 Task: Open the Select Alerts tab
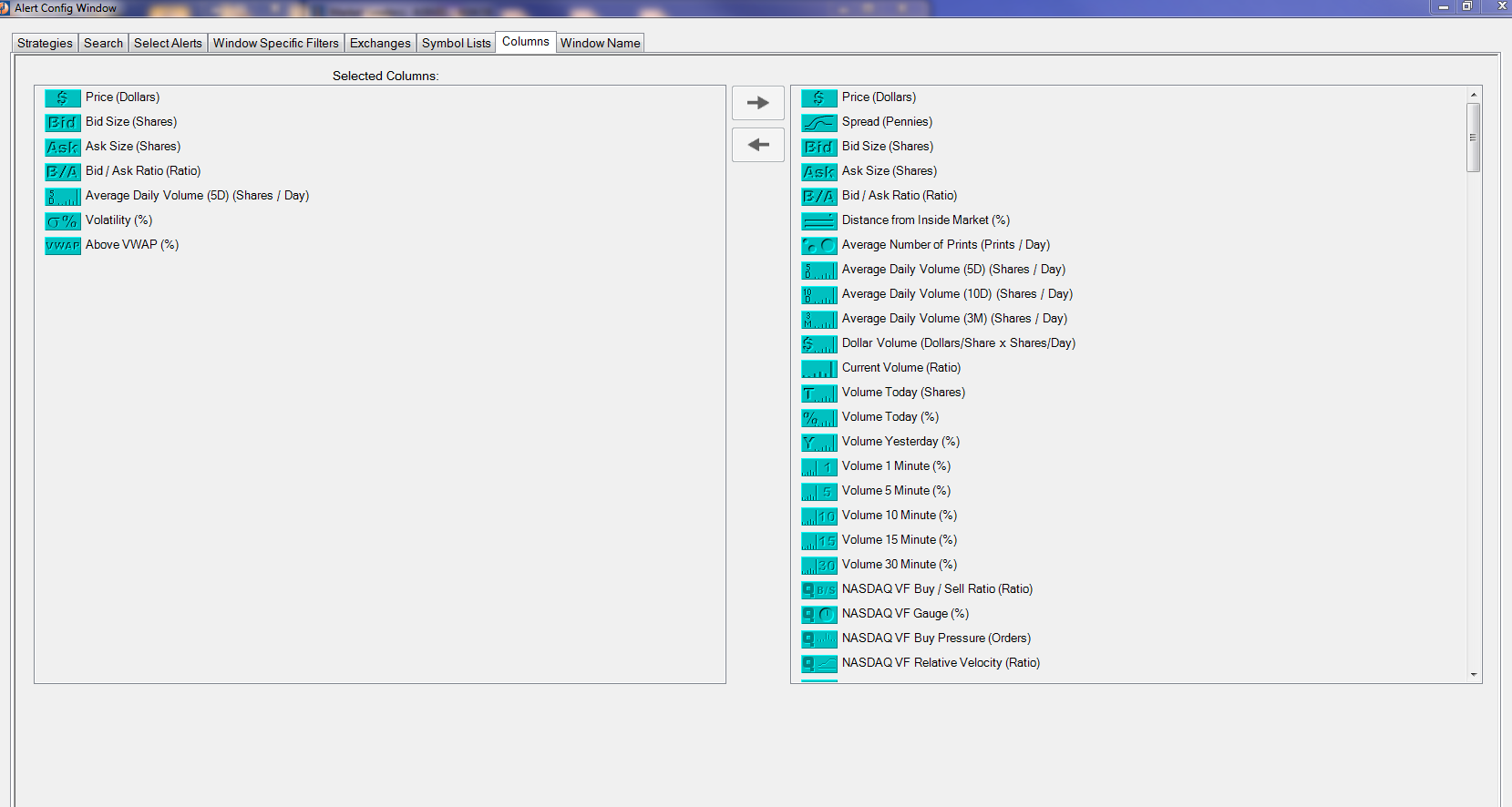[168, 43]
